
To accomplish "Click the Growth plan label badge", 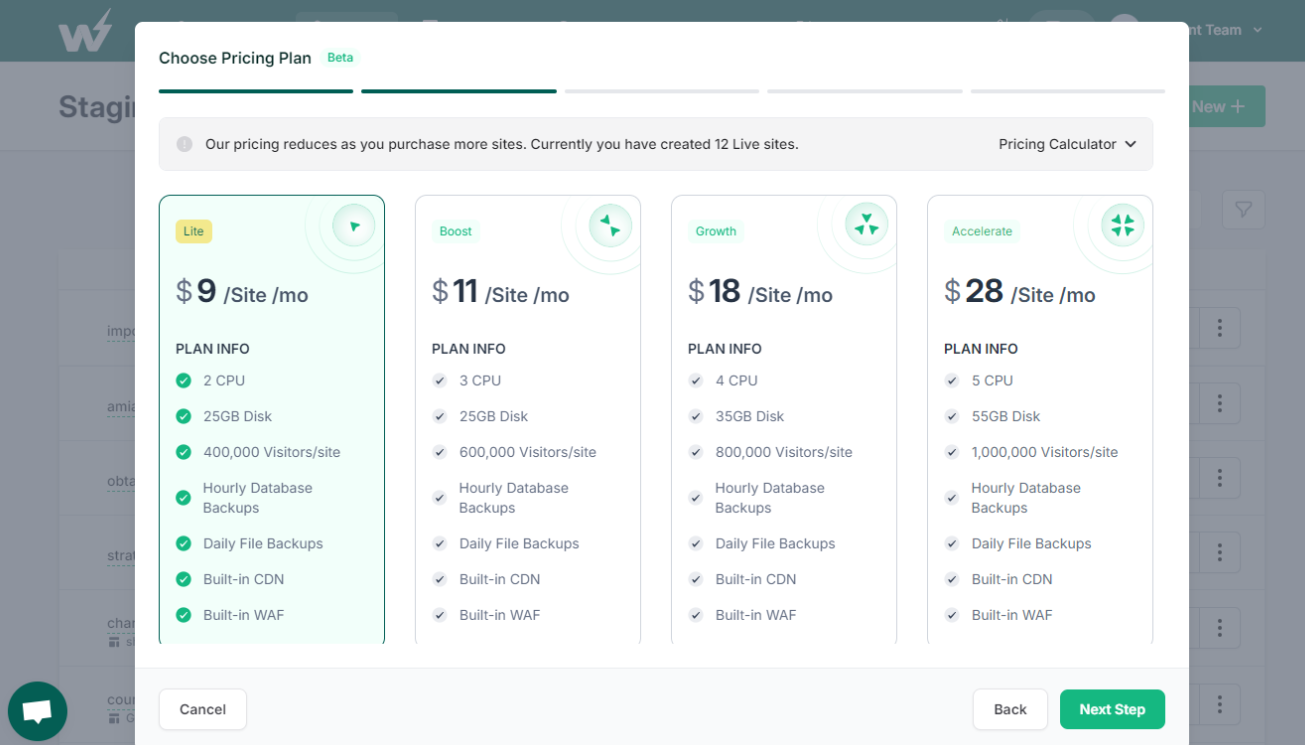I will (716, 231).
